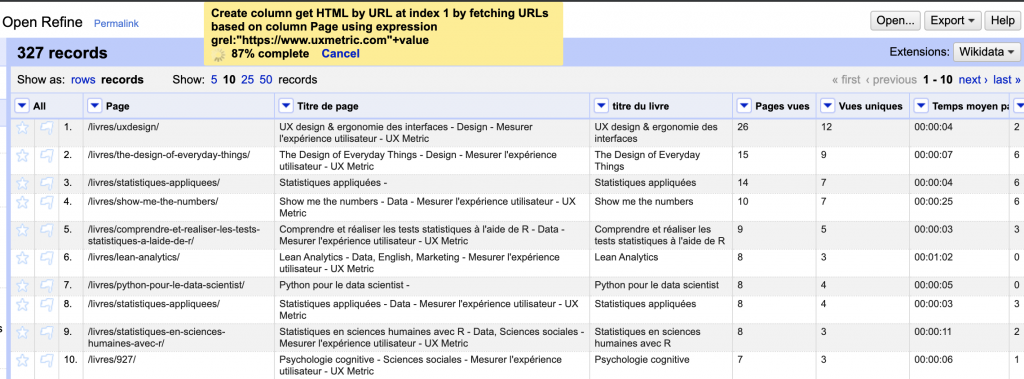Flag row 7 python-pour-le-data-scientist
The image size is (1024, 379).
[x=47, y=286]
